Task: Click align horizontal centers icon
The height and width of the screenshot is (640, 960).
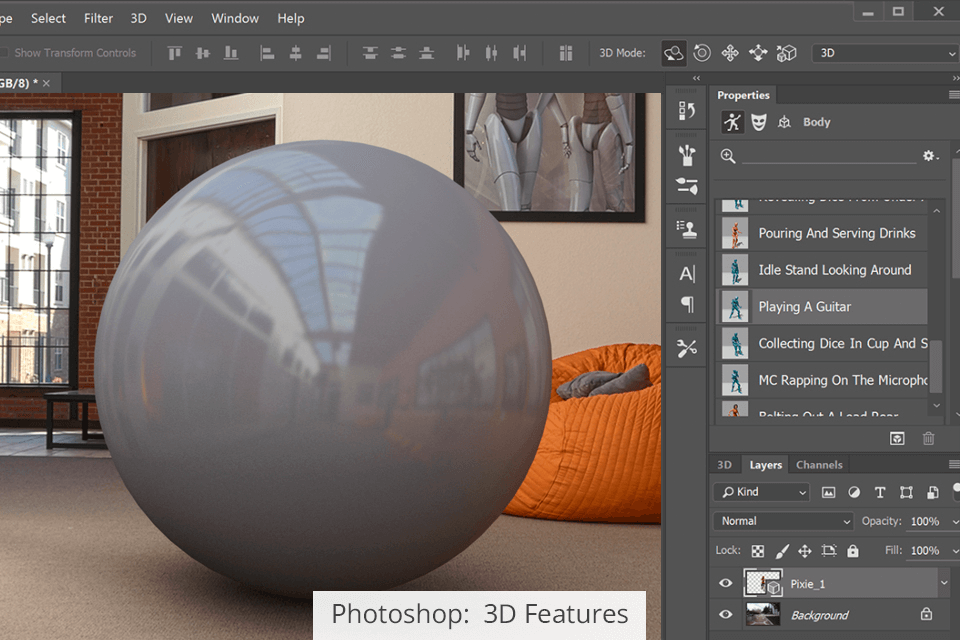Action: click(295, 53)
